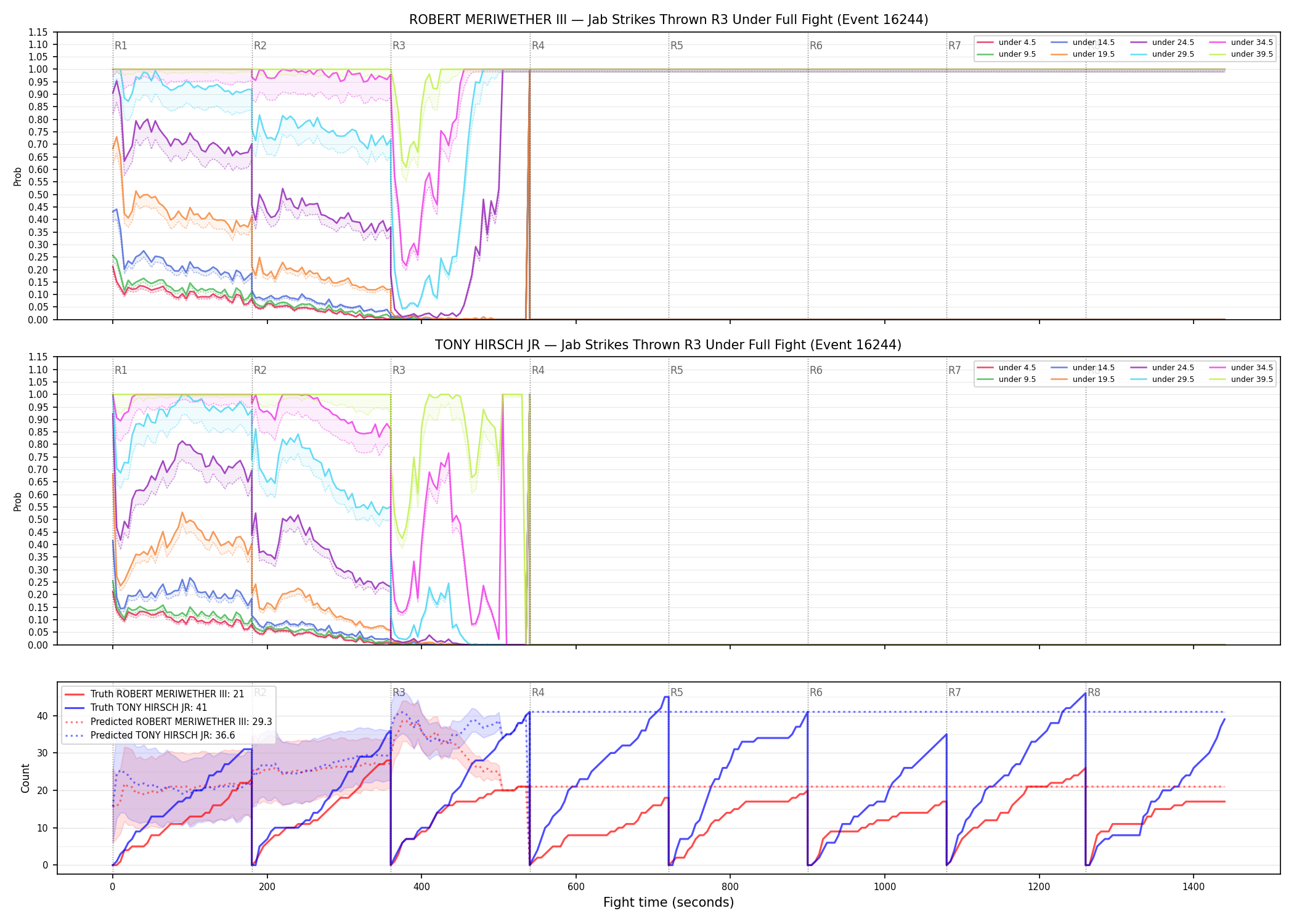Click the x-axis tick label 1000
1294x924 pixels.
tap(885, 887)
